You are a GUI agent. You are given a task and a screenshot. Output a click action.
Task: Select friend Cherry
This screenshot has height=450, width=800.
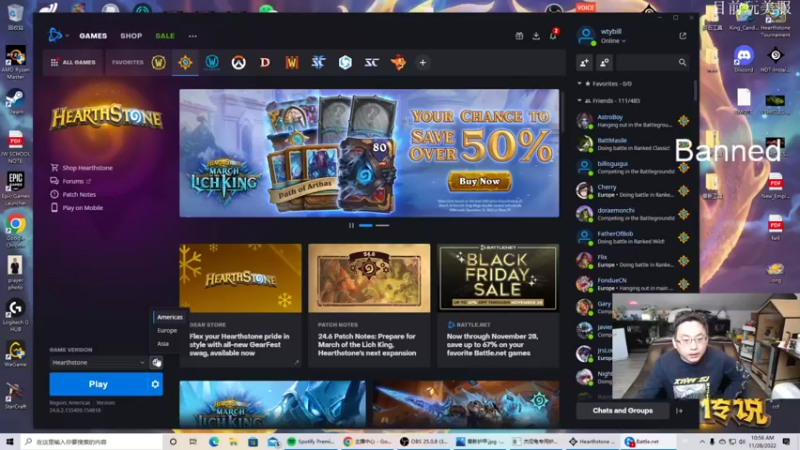(633, 190)
